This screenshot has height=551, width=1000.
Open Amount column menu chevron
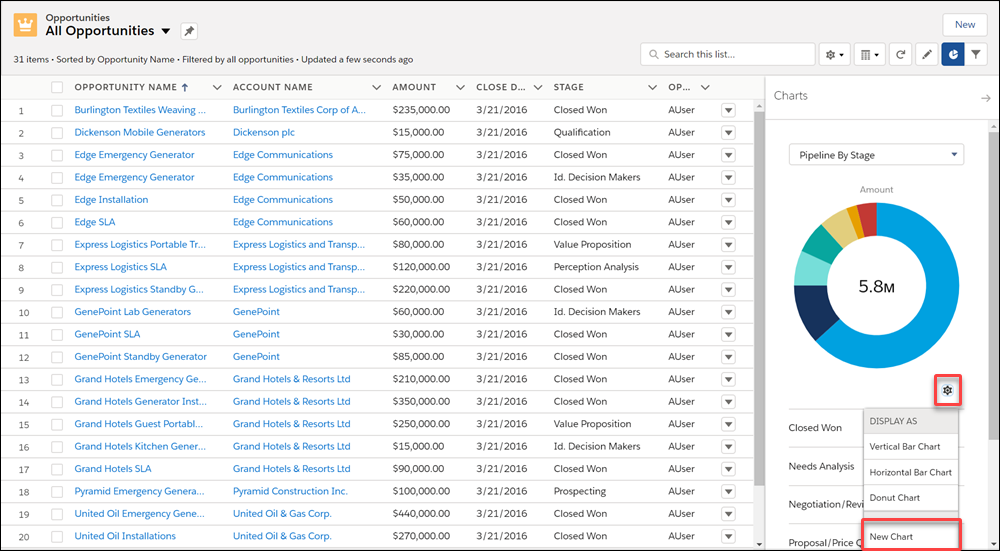point(460,87)
